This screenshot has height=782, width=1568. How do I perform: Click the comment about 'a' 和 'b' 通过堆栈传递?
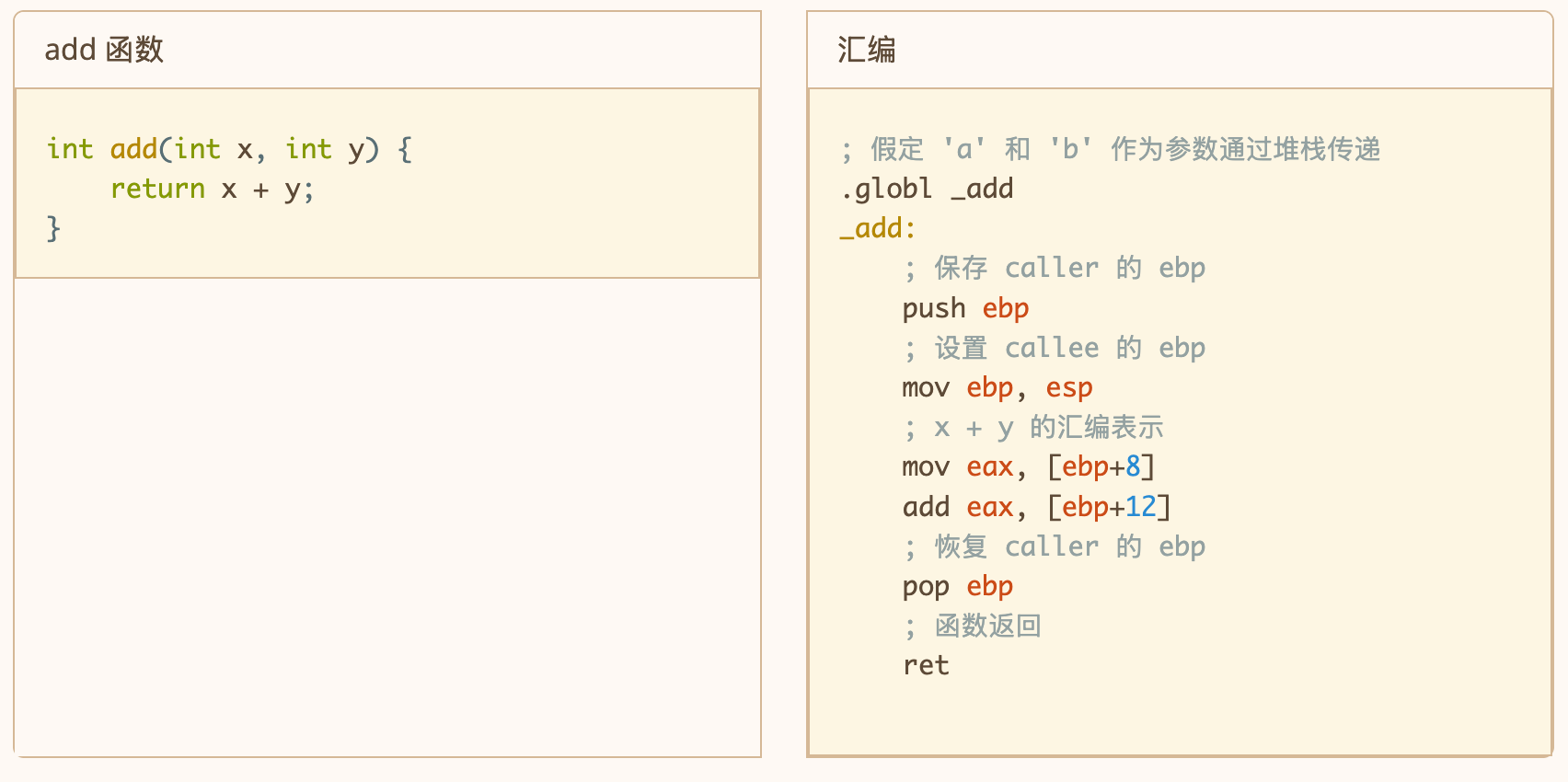[1111, 149]
